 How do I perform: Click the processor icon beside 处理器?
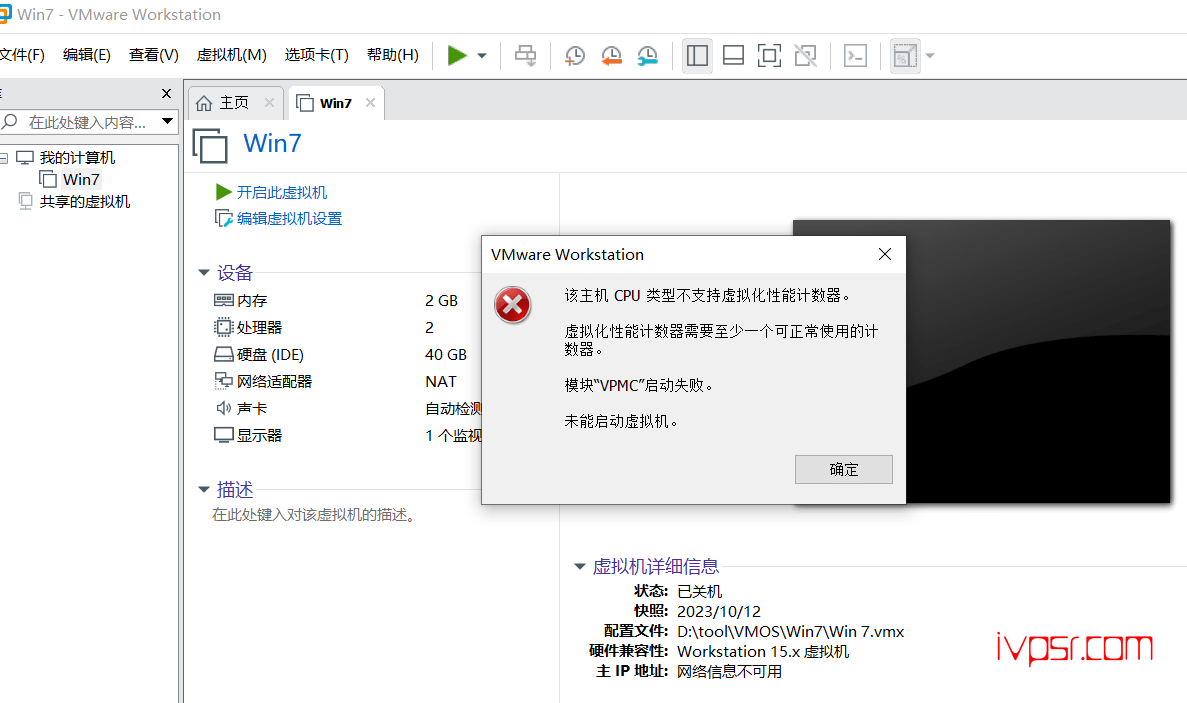point(223,328)
